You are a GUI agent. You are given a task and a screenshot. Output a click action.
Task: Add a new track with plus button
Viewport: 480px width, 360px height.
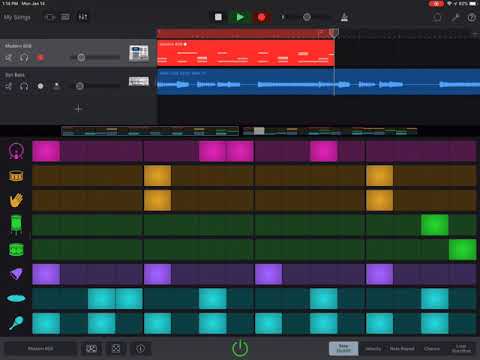[78, 108]
